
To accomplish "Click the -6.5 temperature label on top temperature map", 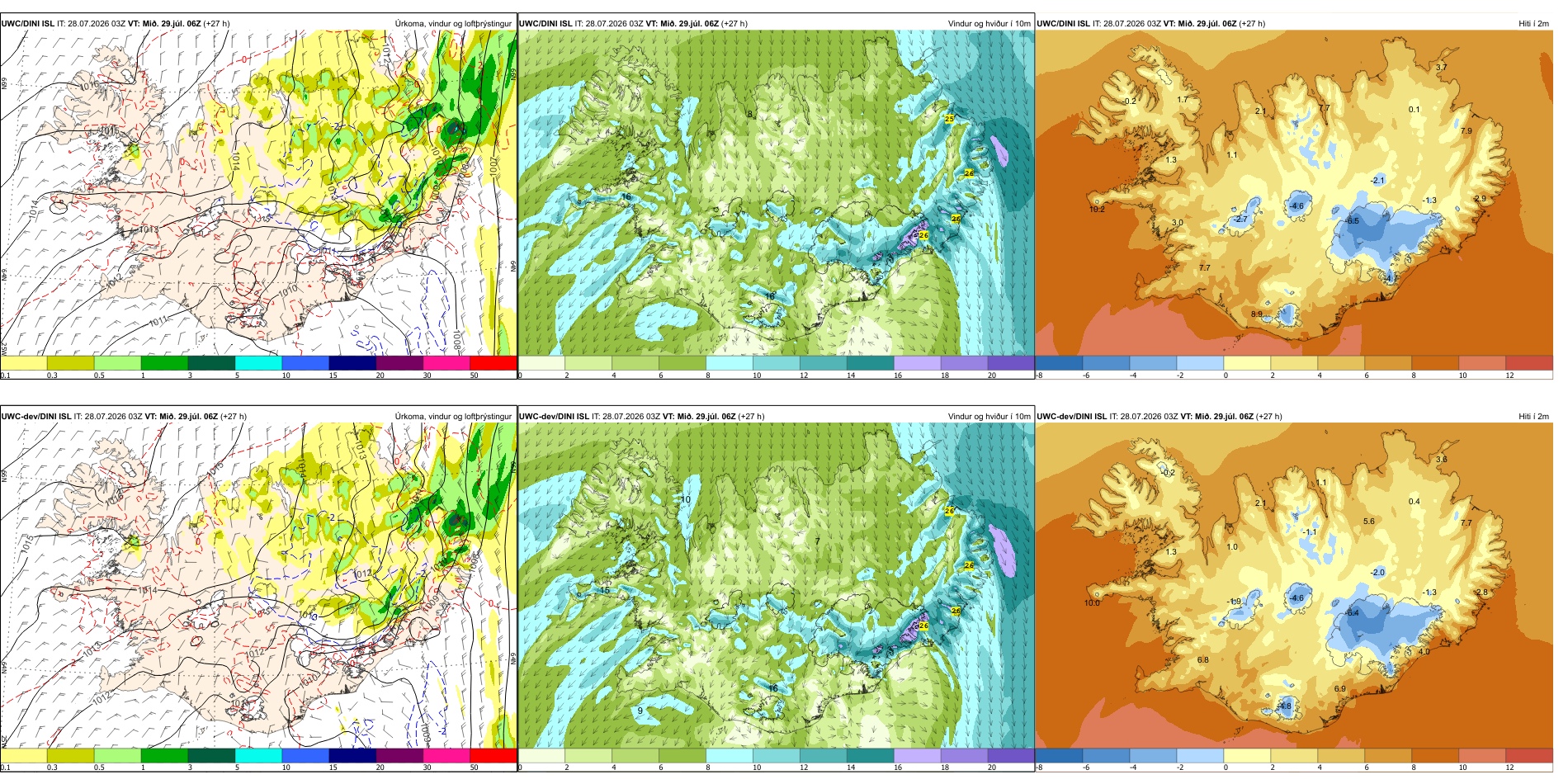I will tap(1352, 220).
